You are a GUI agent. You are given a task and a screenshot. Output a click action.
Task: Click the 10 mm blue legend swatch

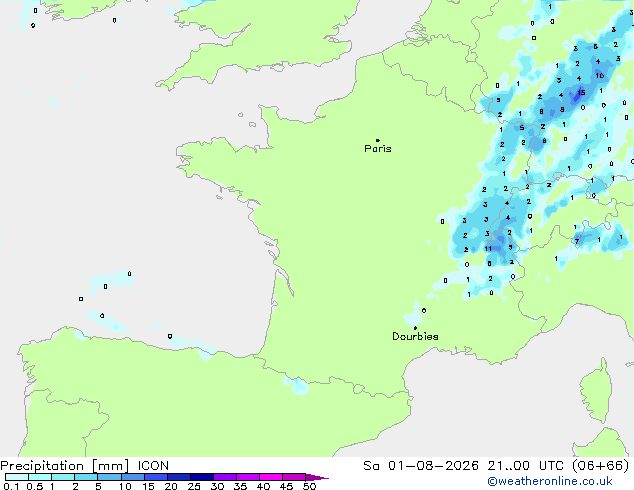point(133,477)
